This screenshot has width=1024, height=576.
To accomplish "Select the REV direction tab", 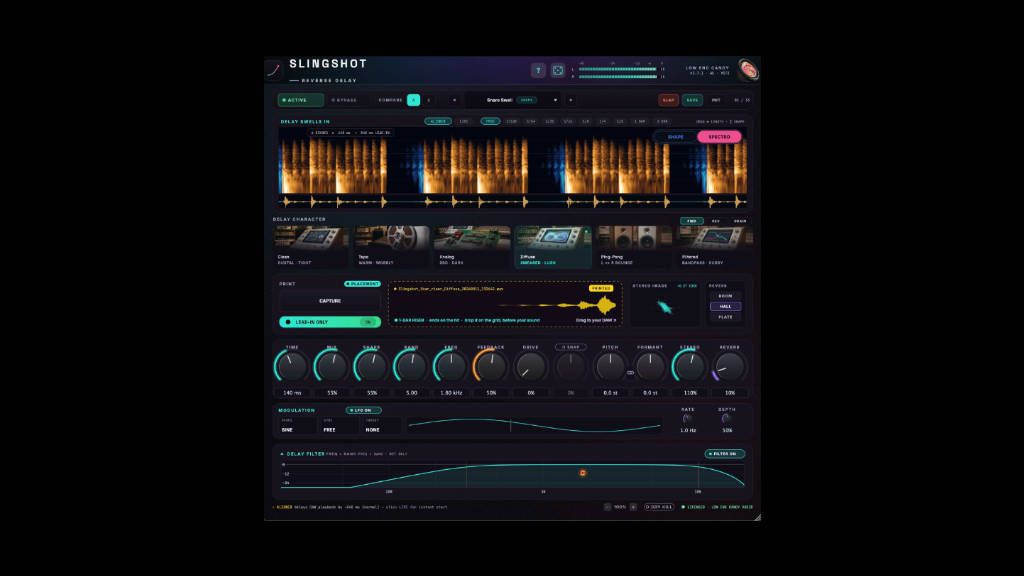I will [716, 221].
